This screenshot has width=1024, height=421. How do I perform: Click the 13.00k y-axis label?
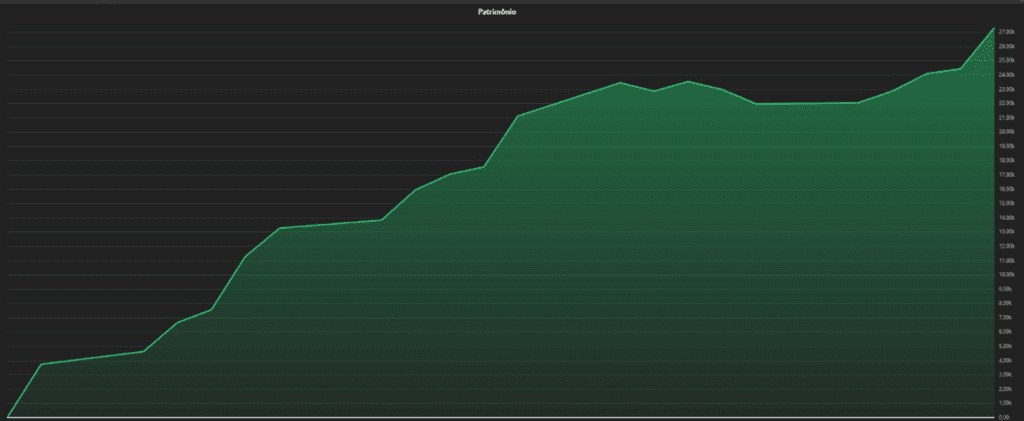(1007, 231)
